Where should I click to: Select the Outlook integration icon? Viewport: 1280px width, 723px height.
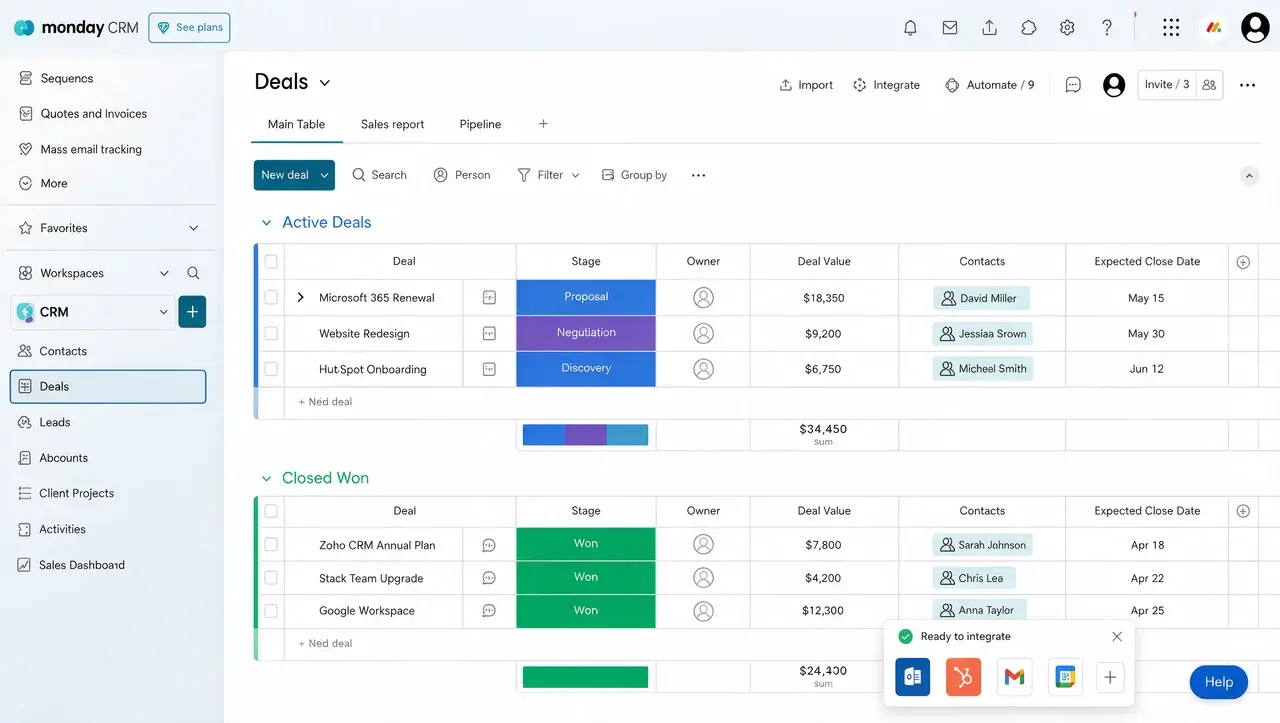[912, 677]
